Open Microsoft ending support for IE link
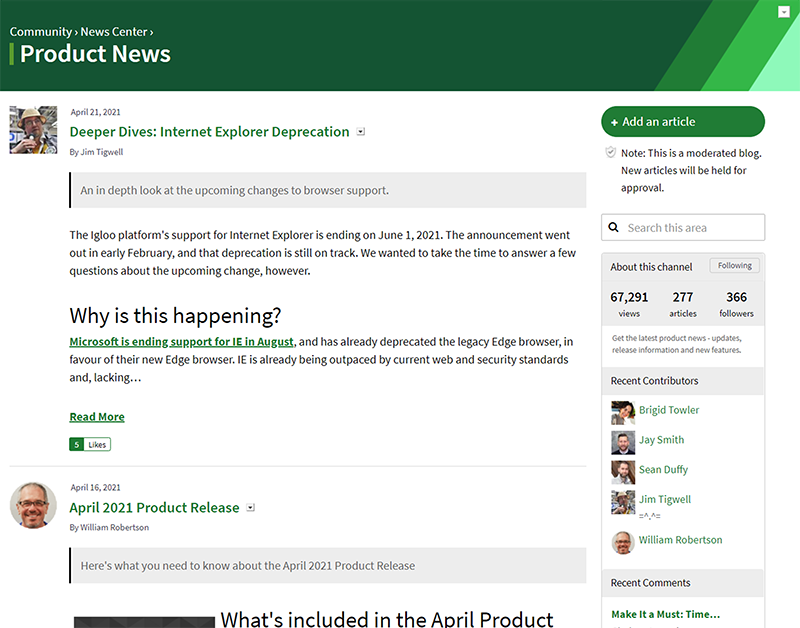Screen dimensions: 800x628 tap(181, 342)
